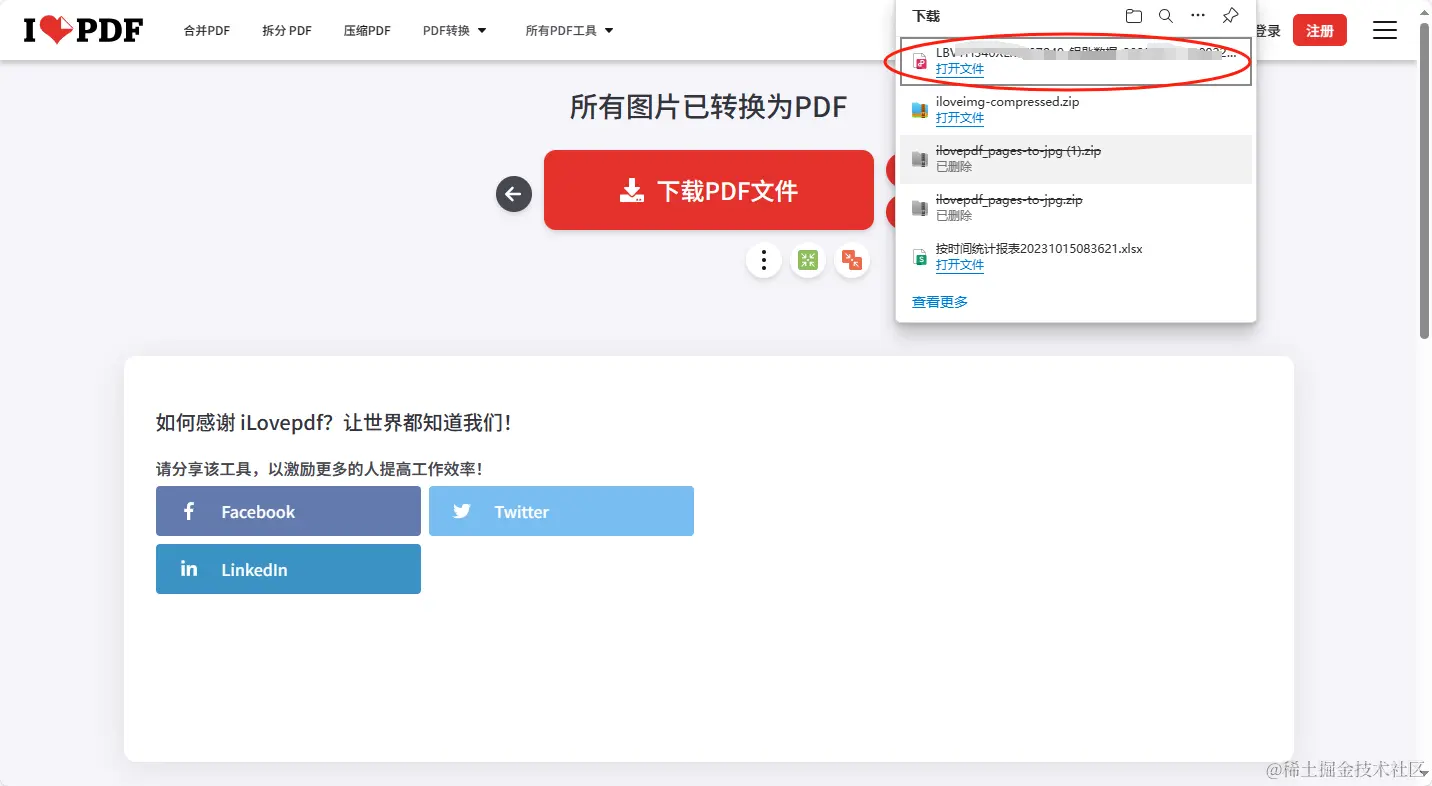Image resolution: width=1432 pixels, height=786 pixels.
Task: Share on Twitter
Action: (561, 511)
